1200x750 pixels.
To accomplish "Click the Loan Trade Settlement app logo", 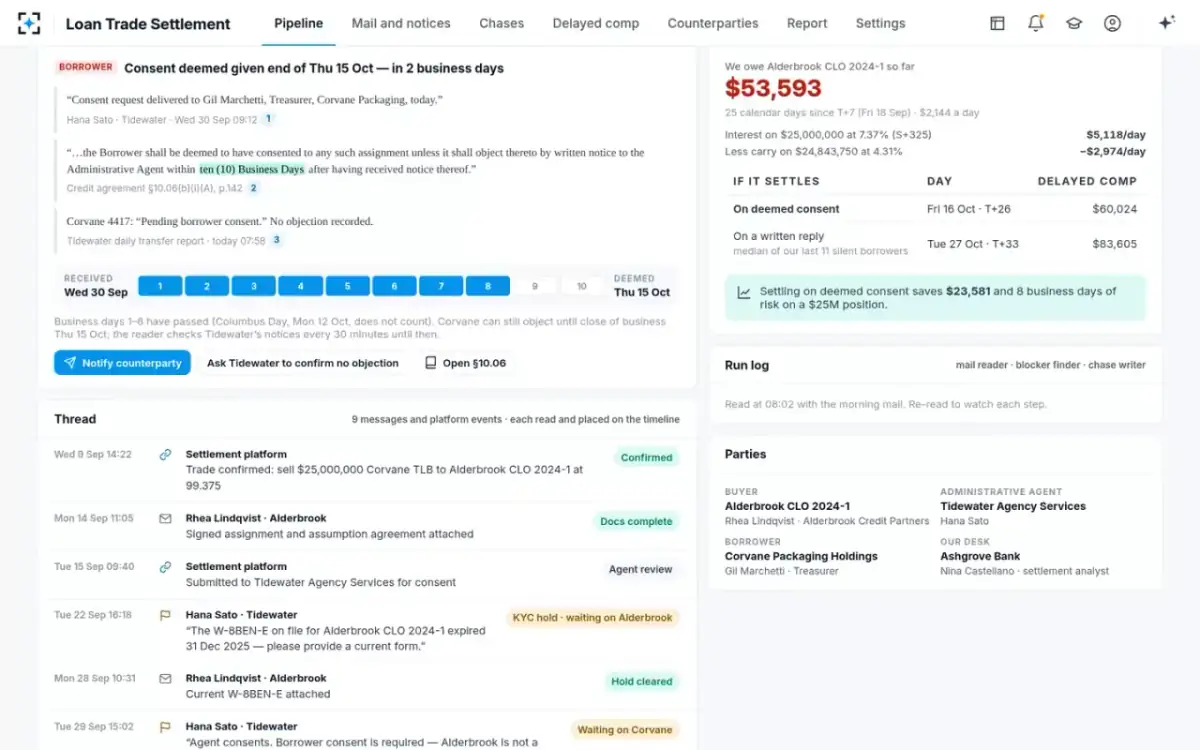I will click(29, 23).
